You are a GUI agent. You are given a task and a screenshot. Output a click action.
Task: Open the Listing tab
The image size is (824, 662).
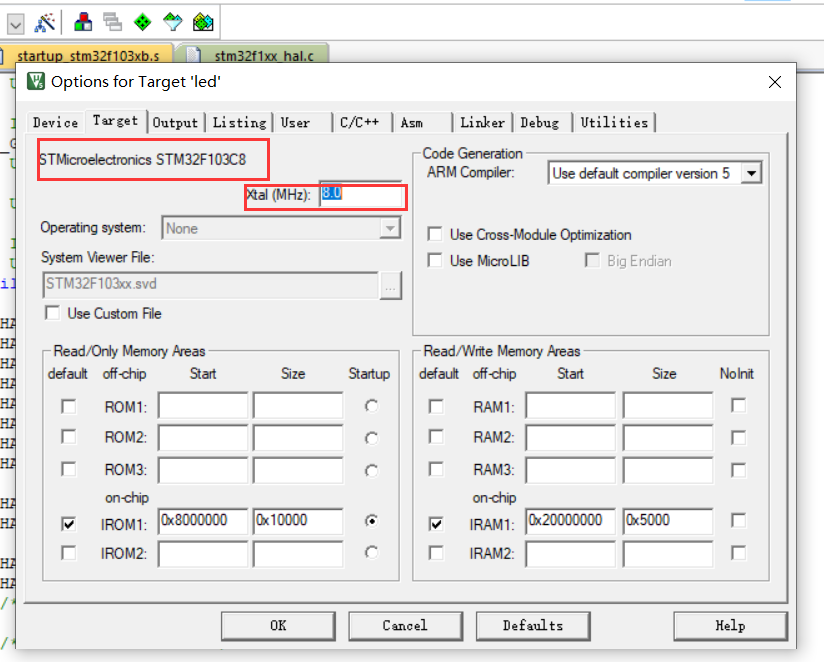pos(240,122)
